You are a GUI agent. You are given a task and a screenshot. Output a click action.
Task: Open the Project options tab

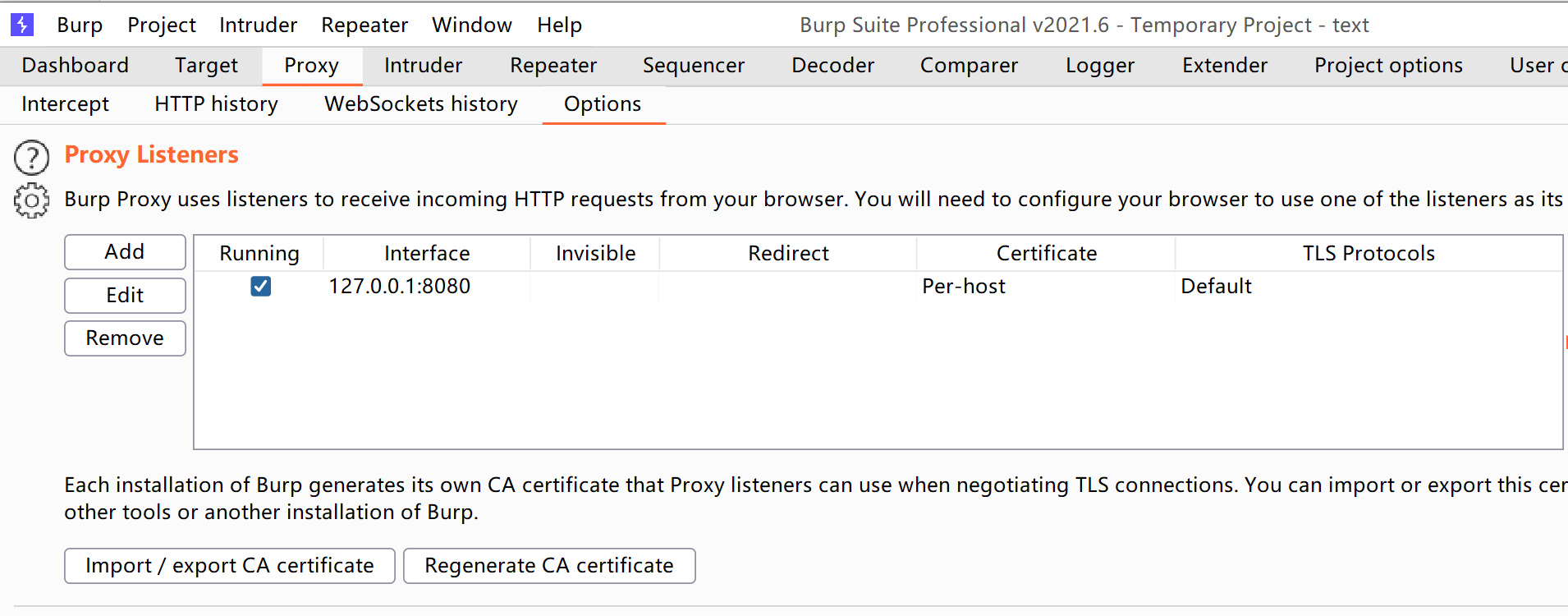[1389, 66]
